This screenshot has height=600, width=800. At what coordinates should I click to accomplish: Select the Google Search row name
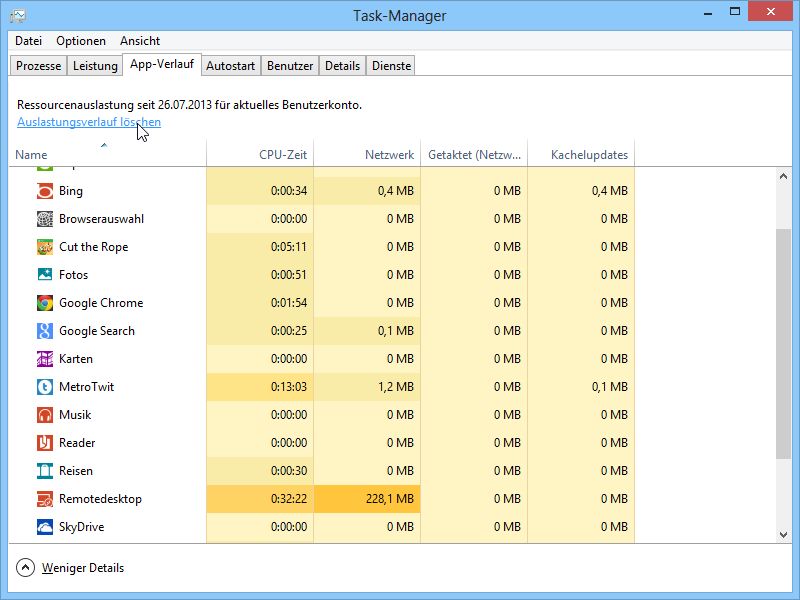(97, 331)
